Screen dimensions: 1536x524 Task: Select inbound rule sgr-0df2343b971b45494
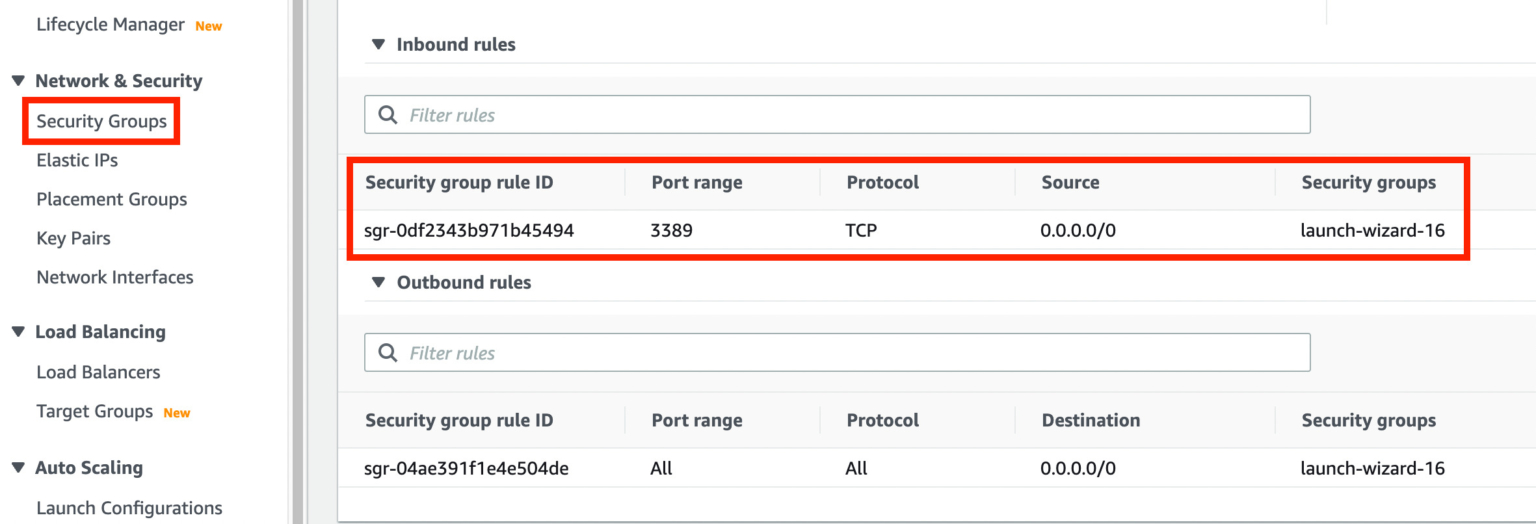tap(469, 230)
